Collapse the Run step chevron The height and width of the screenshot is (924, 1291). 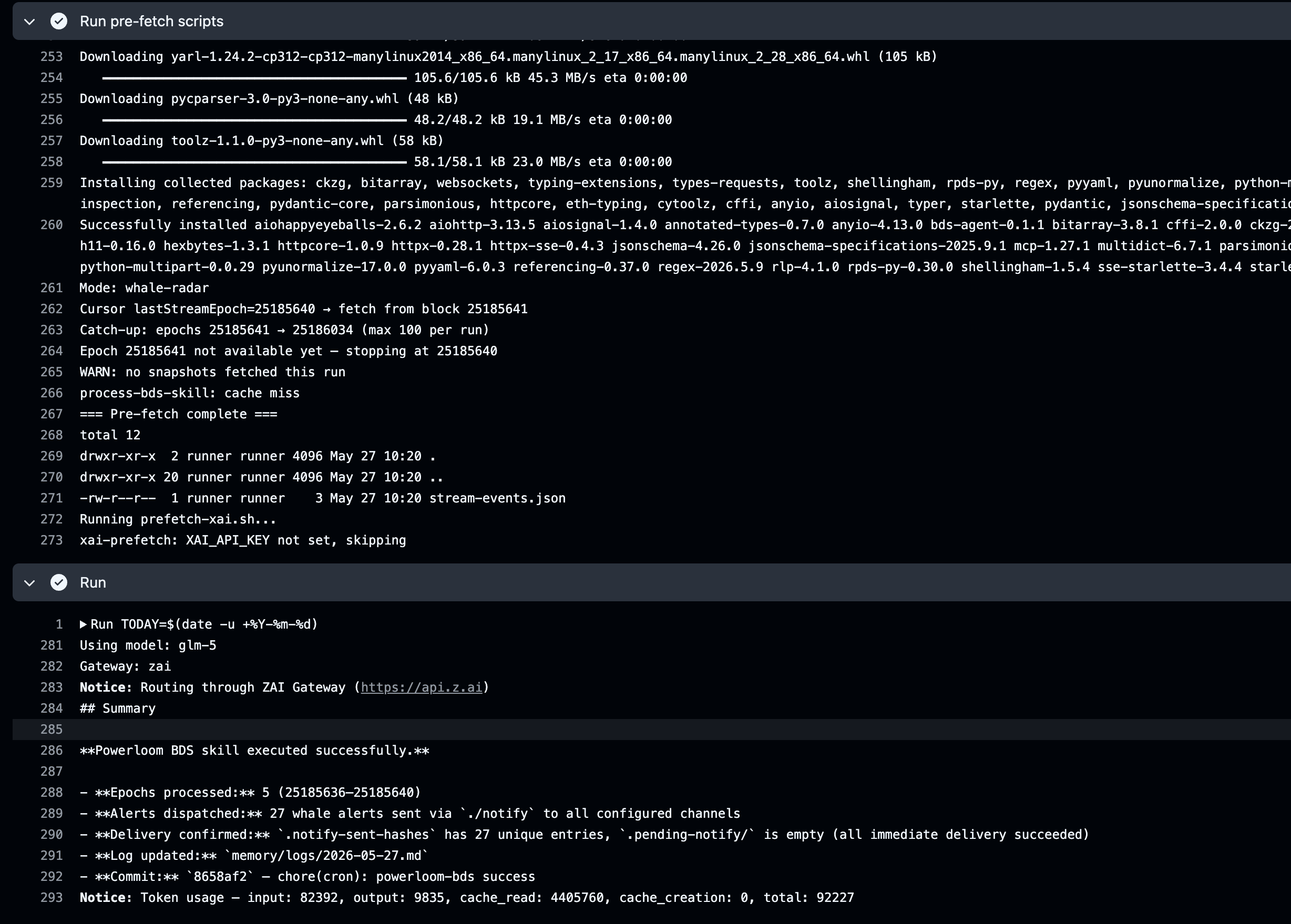point(29,582)
